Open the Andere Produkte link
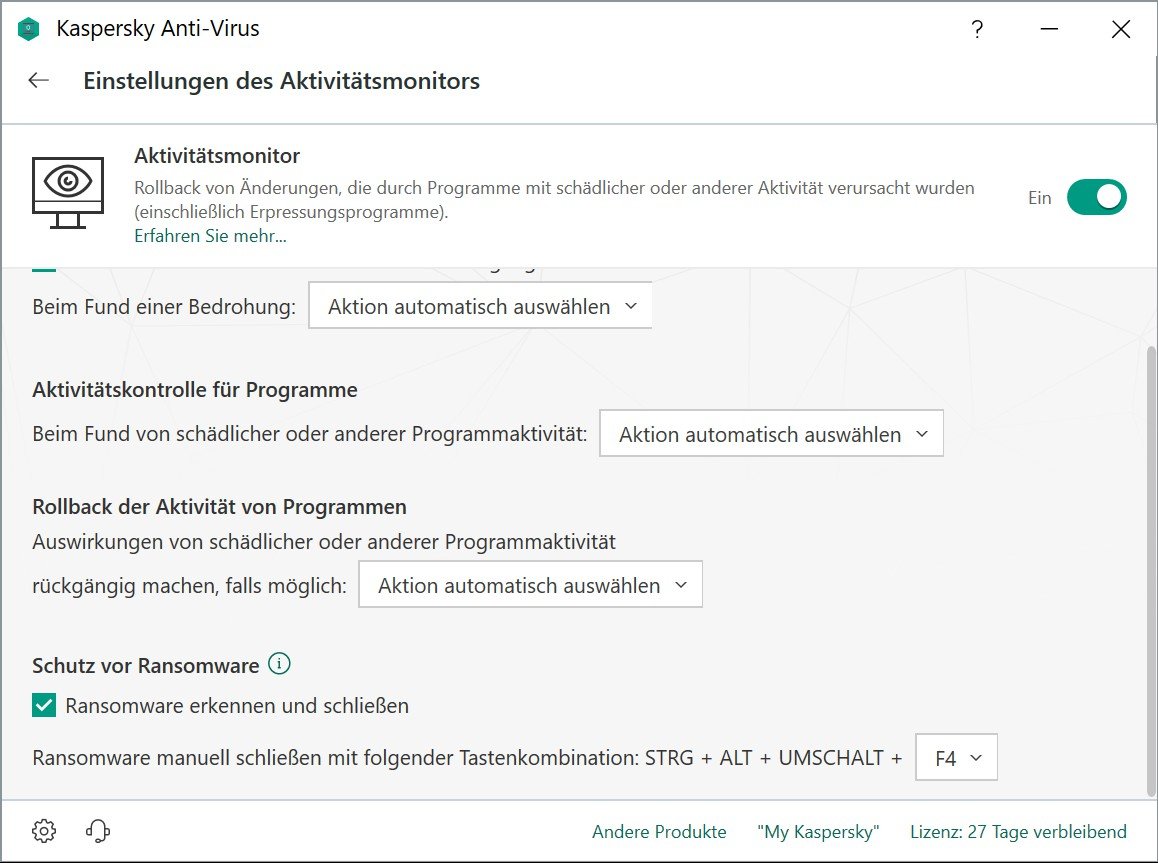1158x863 pixels. [659, 832]
